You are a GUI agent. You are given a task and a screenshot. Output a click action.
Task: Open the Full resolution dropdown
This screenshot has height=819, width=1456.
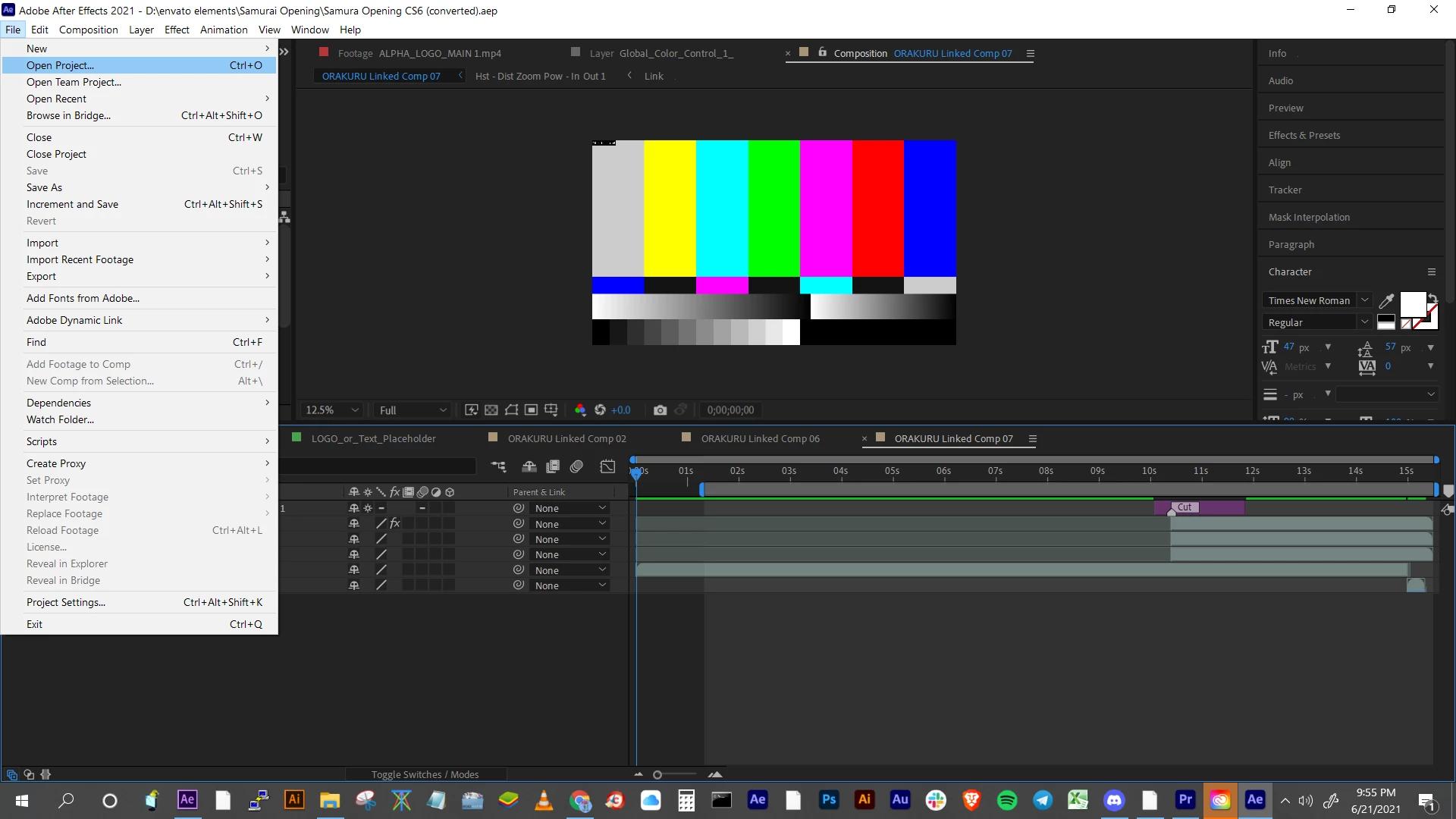[413, 410]
